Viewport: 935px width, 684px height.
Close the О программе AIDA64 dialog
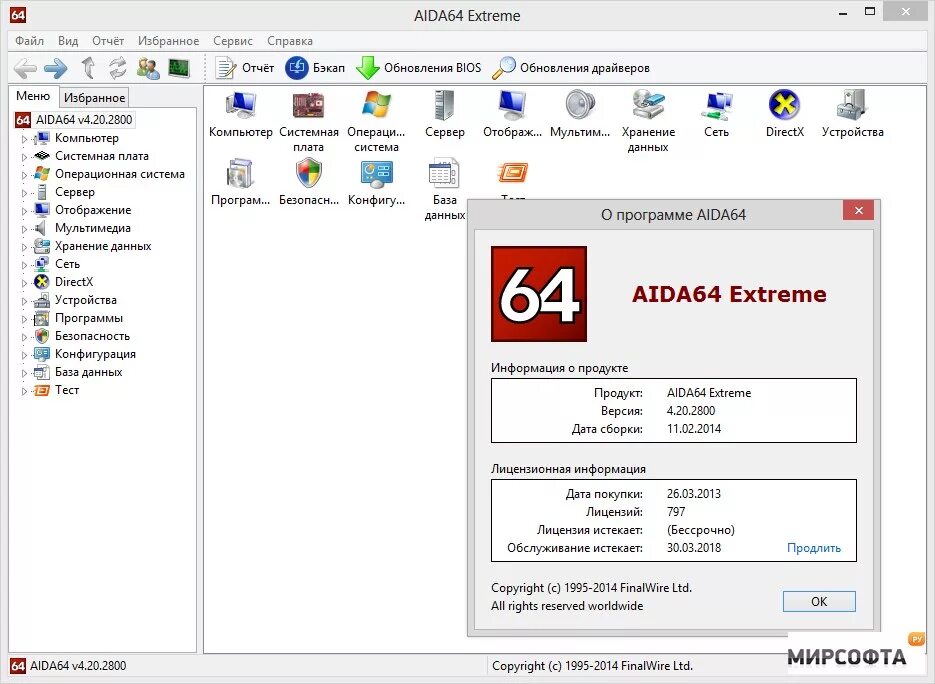point(859,211)
